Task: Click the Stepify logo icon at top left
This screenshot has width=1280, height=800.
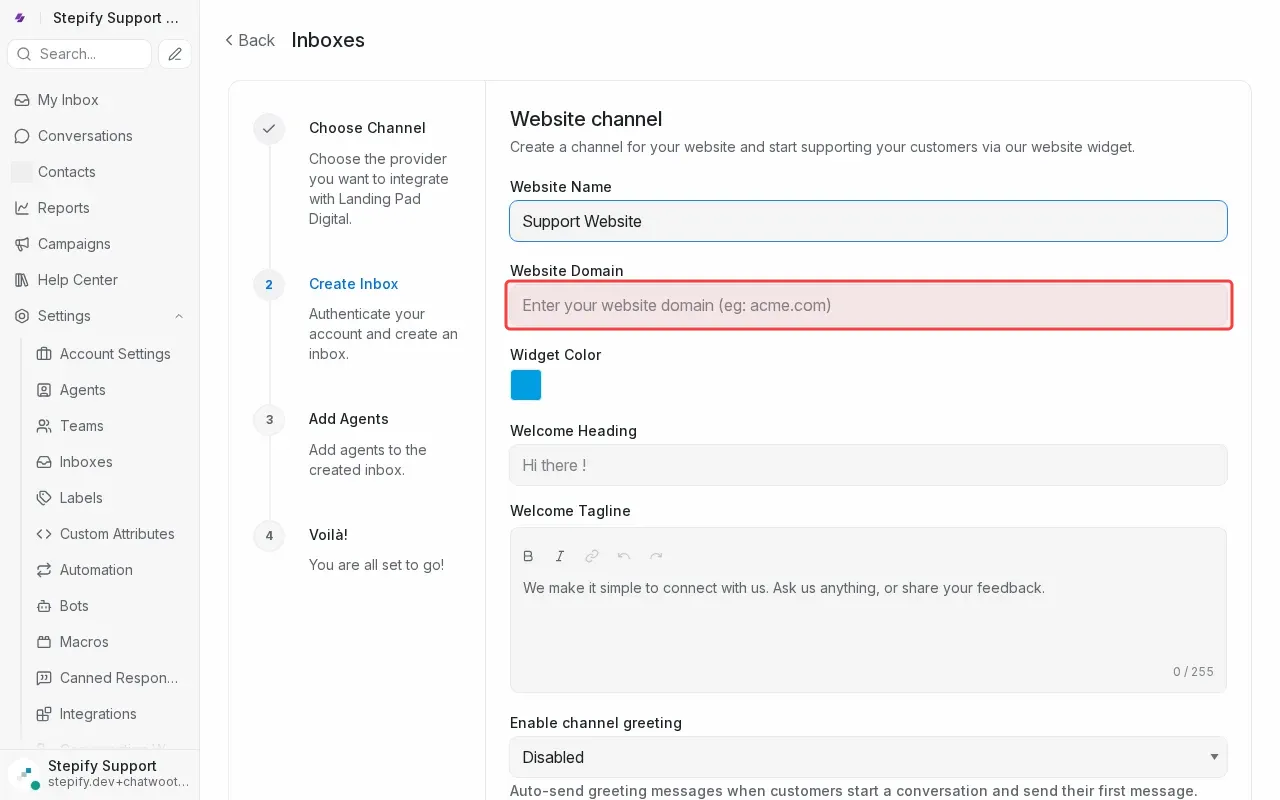Action: point(20,18)
